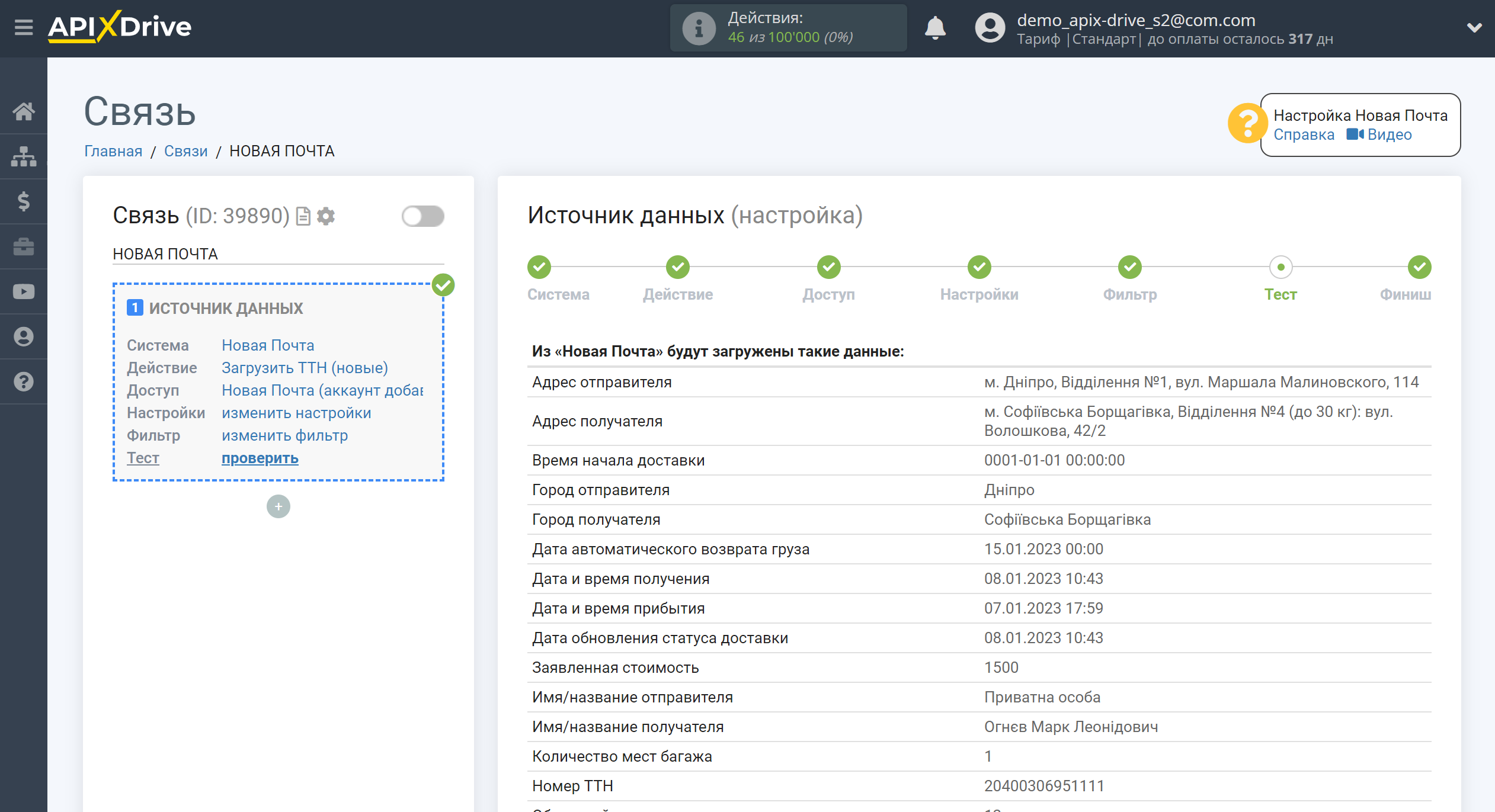Screen dimensions: 1495x812
Task: Select the Адрес отправителя value
Action: [1201, 382]
